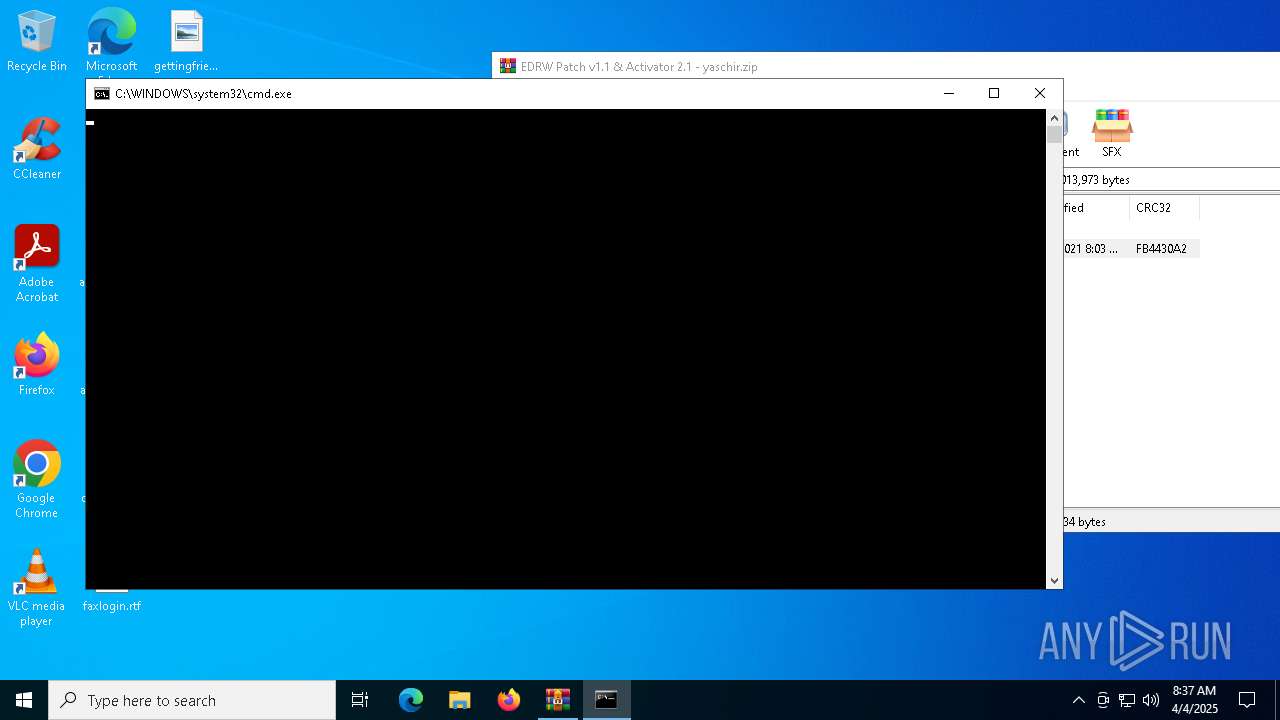Select the FB4430A2 CRC32 cell
1280x720 pixels.
click(1162, 249)
